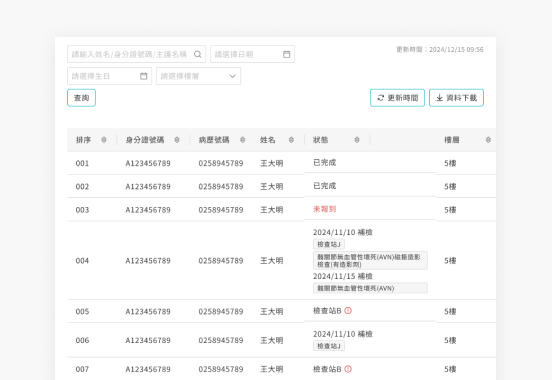552x380 pixels.
Task: Click the 樓層 column header label
Action: 452,140
